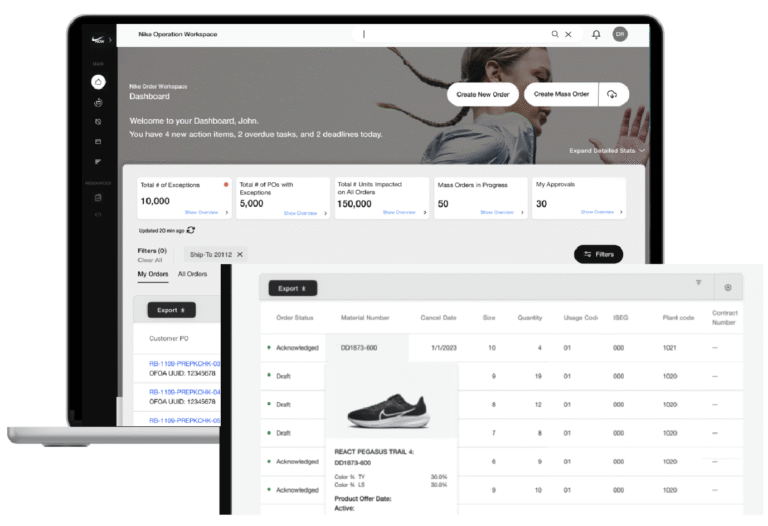This screenshot has height=526, width=768.
Task: Open the DR user avatar
Action: coord(620,34)
